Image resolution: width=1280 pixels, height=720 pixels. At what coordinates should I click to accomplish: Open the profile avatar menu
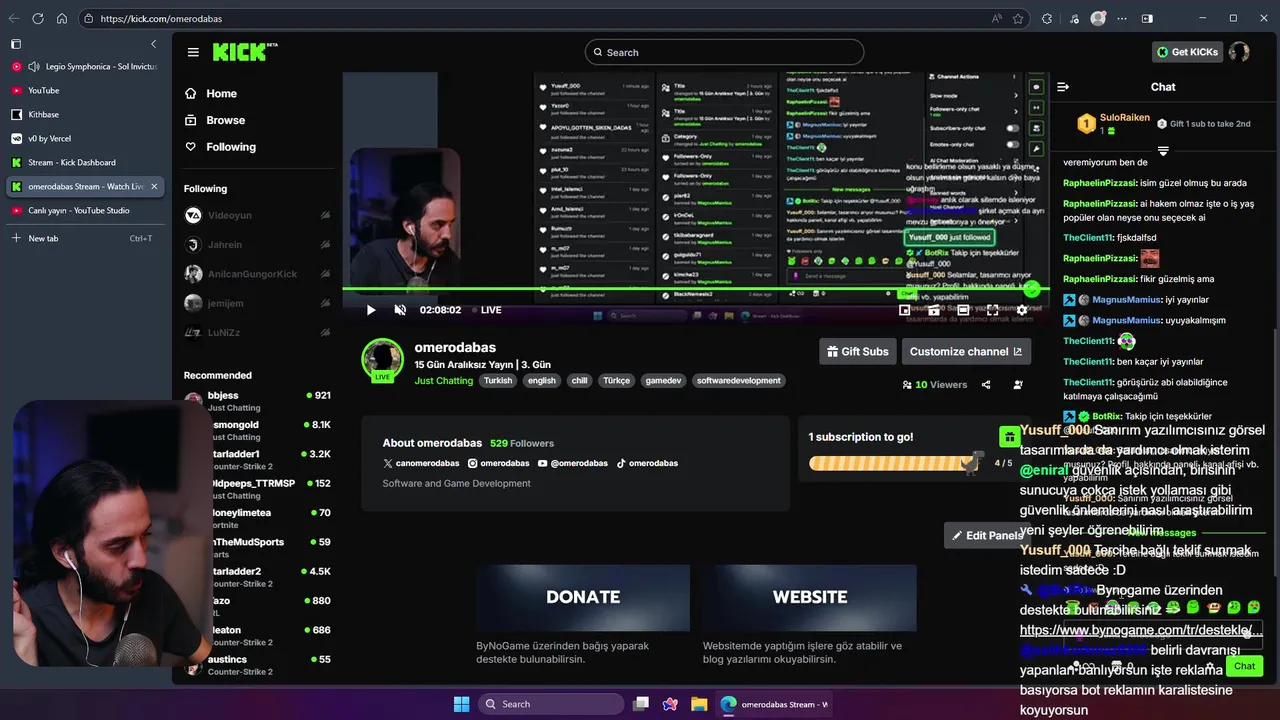point(1239,52)
